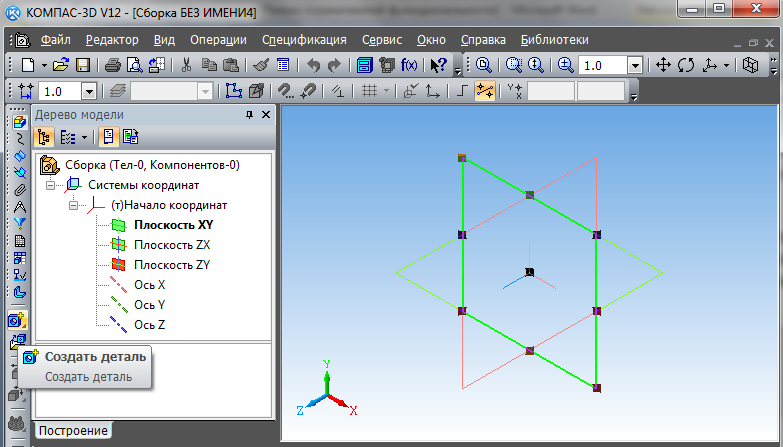783x447 pixels.
Task: Open grid settings dropdown arrow
Action: click(x=386, y=91)
